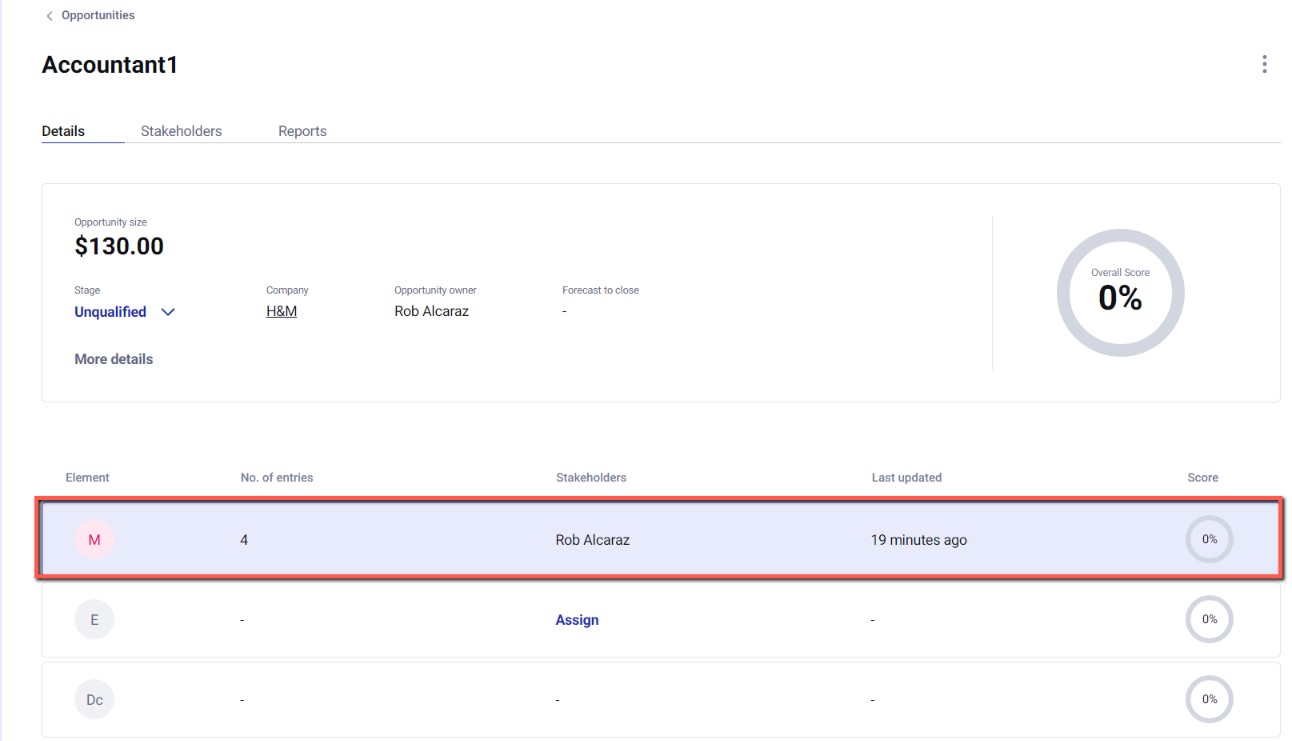Click the back arrow beside Opportunities

pyautogui.click(x=50, y=16)
